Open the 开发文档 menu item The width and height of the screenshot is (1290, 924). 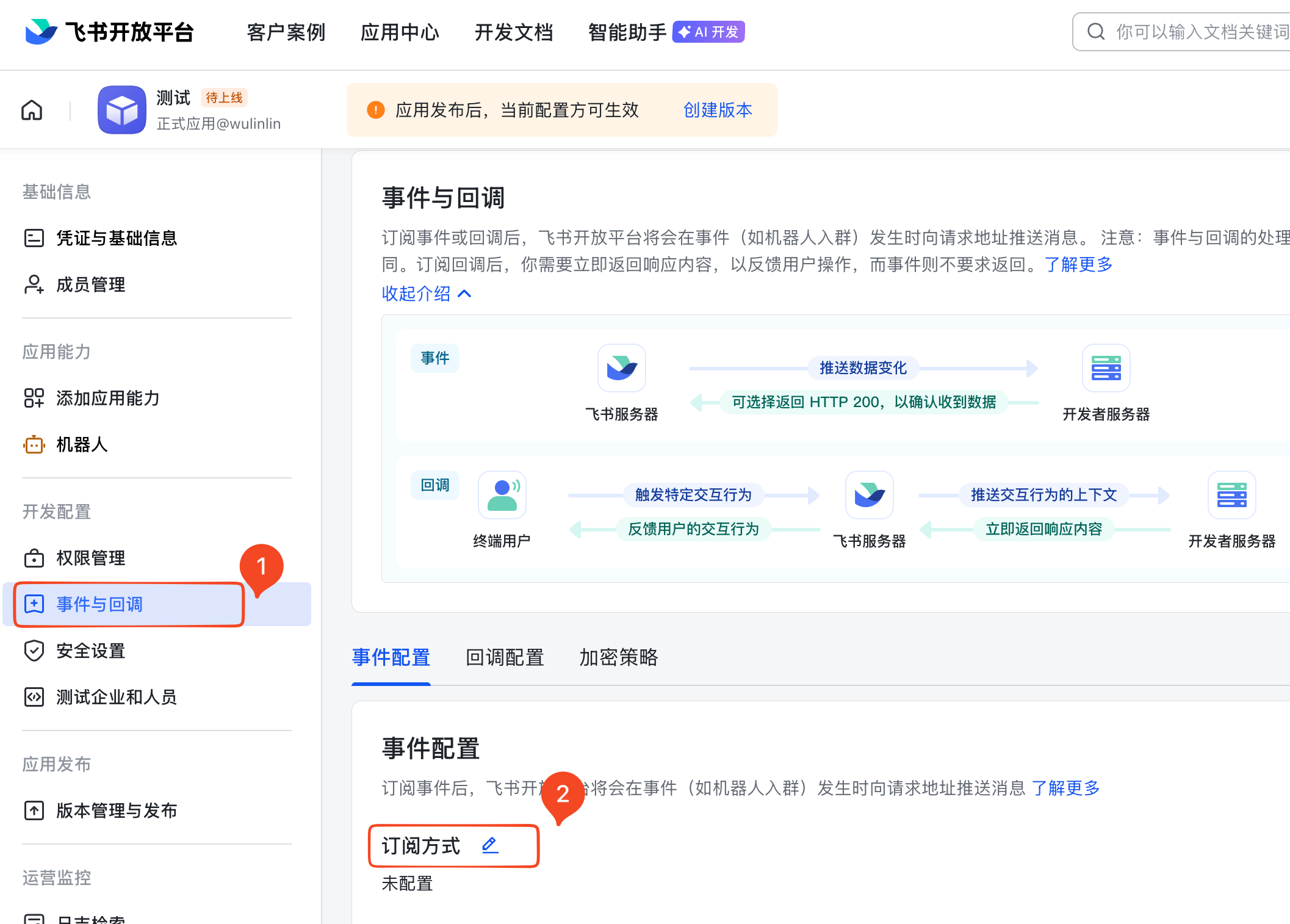point(514,32)
